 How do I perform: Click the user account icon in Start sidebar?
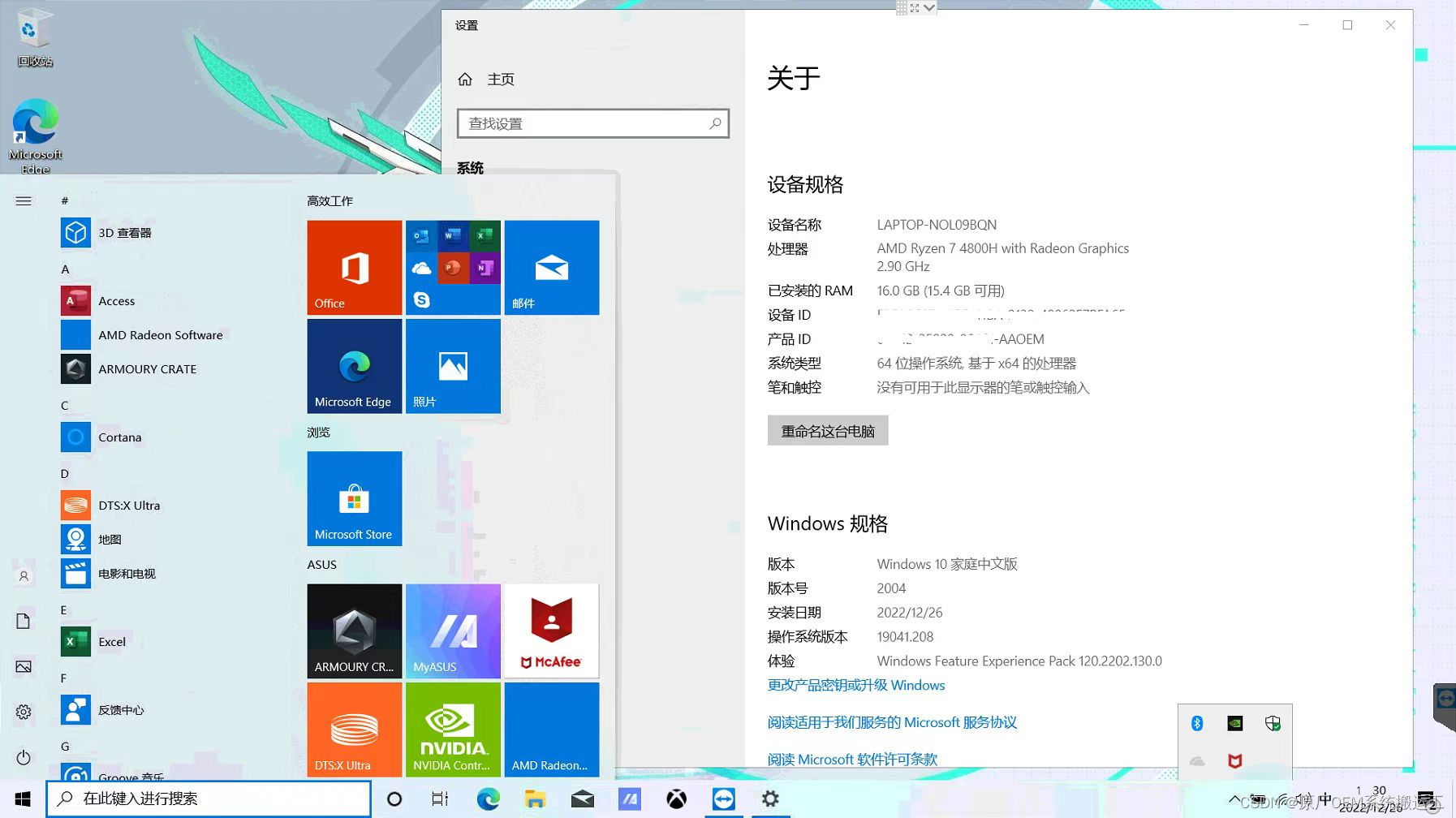[x=24, y=575]
